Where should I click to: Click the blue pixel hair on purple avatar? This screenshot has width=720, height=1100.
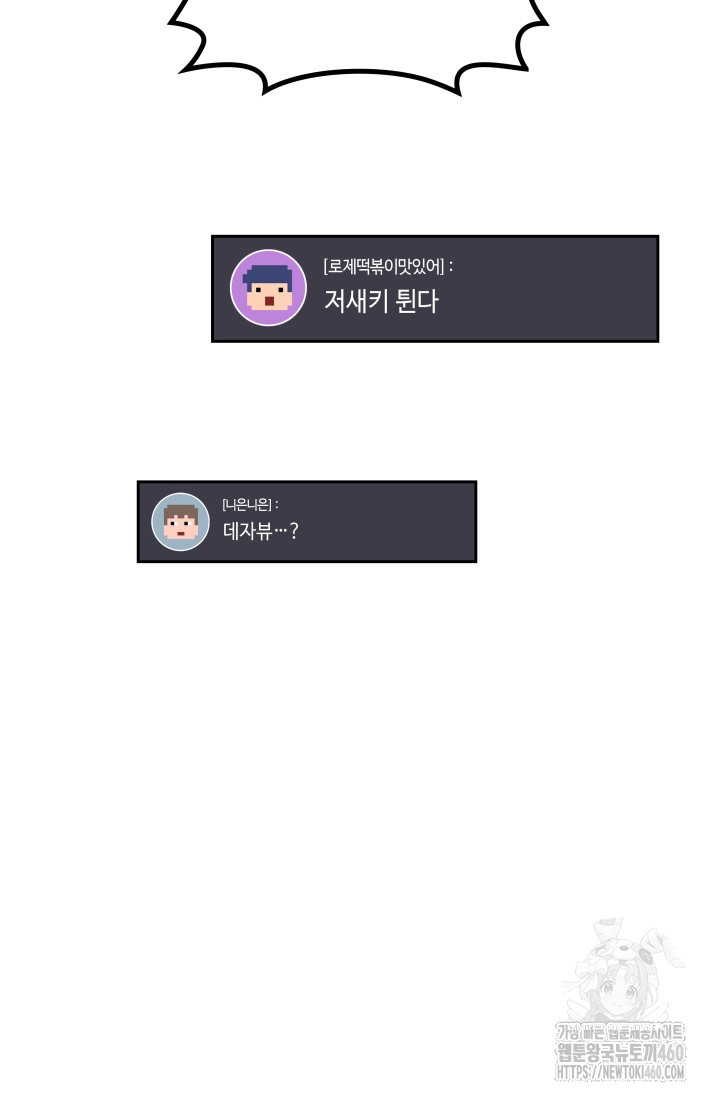tap(267, 275)
